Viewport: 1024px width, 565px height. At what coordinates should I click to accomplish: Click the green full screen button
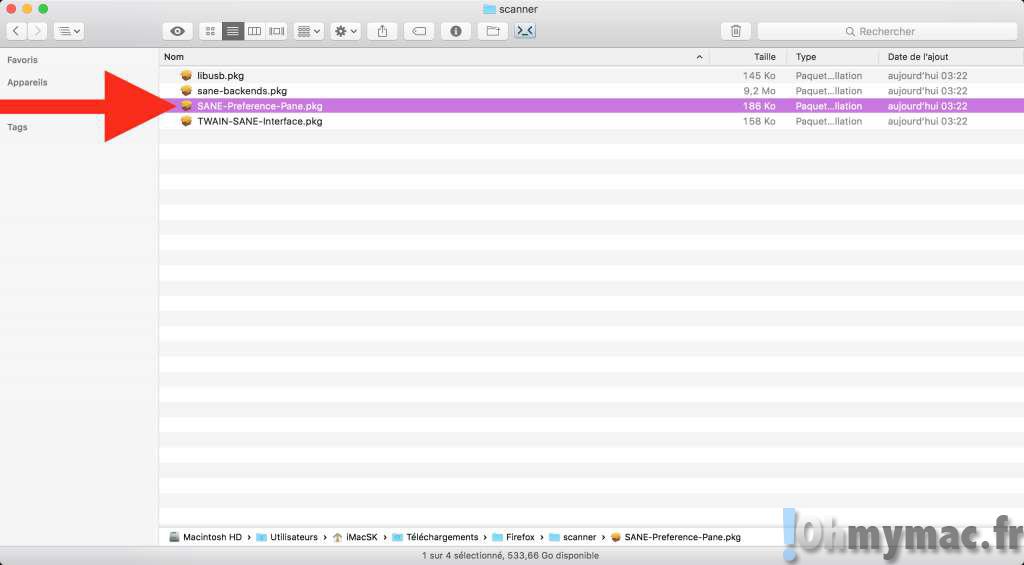pyautogui.click(x=43, y=8)
